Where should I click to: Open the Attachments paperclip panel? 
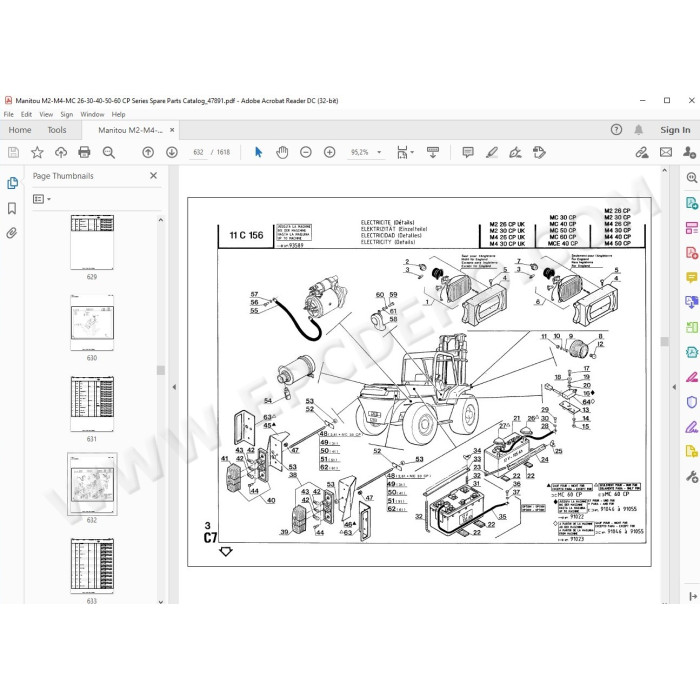(12, 233)
